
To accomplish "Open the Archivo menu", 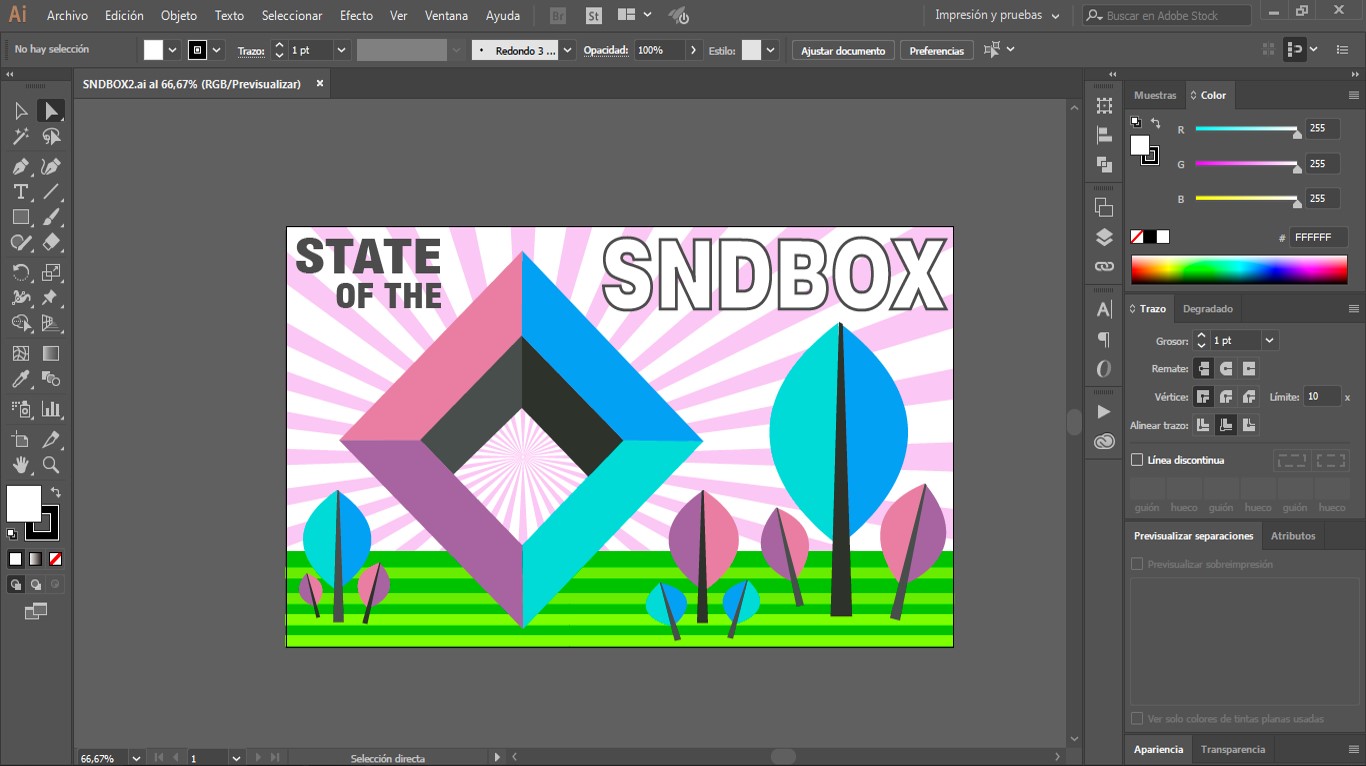I will point(67,15).
